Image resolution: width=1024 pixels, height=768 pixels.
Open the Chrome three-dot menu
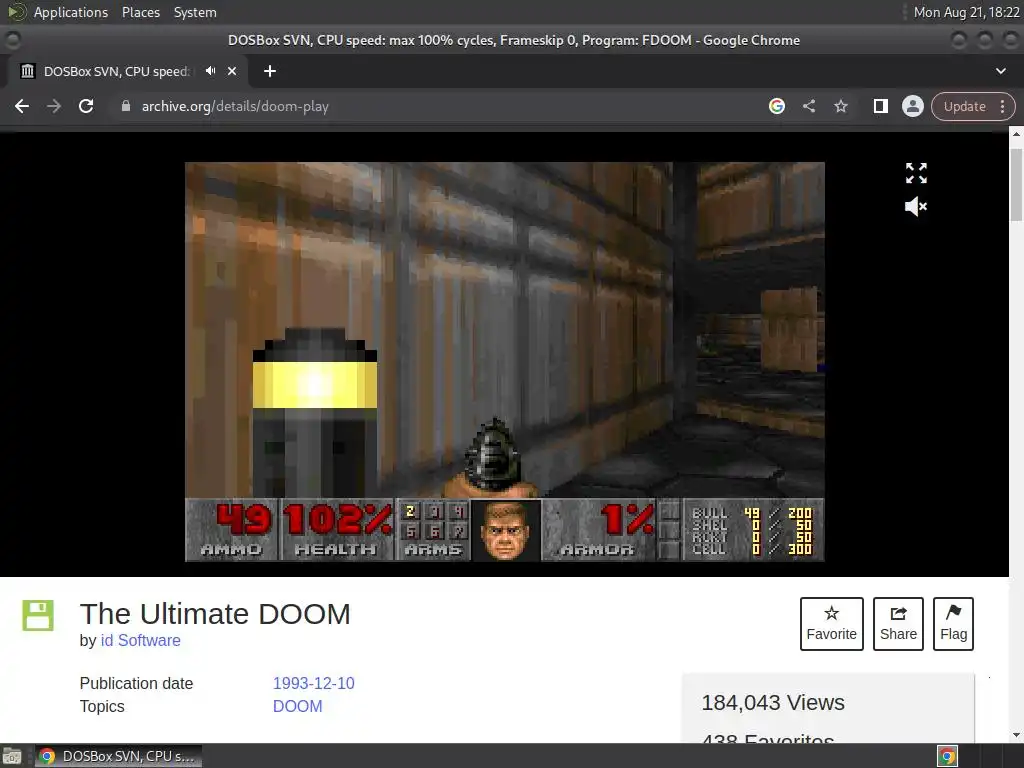coord(1002,106)
